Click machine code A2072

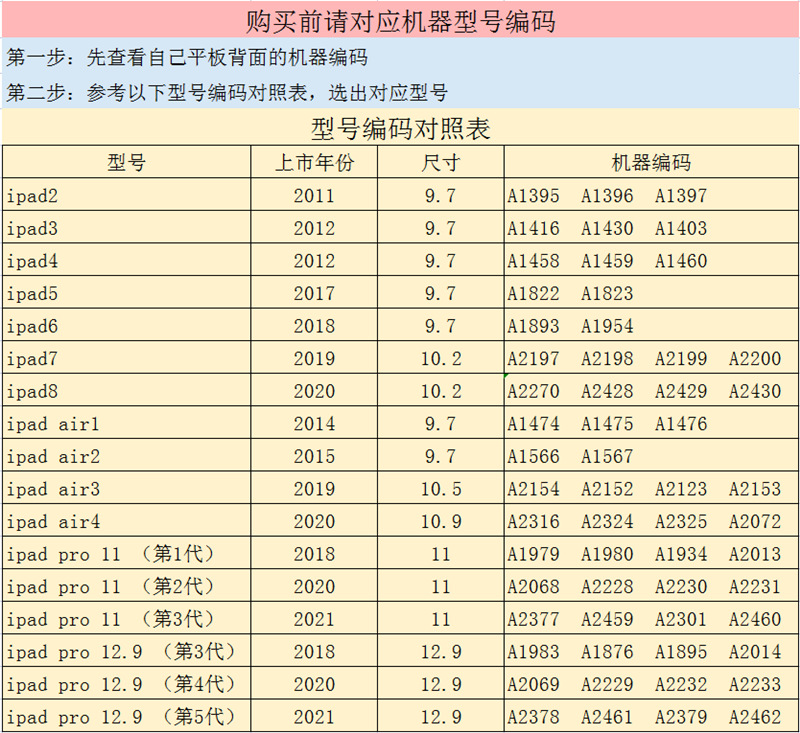pyautogui.click(x=755, y=522)
